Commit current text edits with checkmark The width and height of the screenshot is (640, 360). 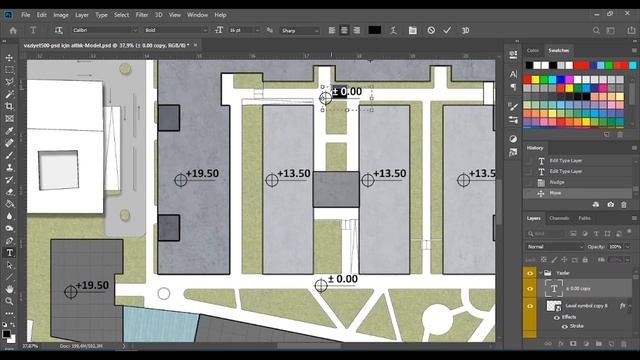pyautogui.click(x=447, y=30)
